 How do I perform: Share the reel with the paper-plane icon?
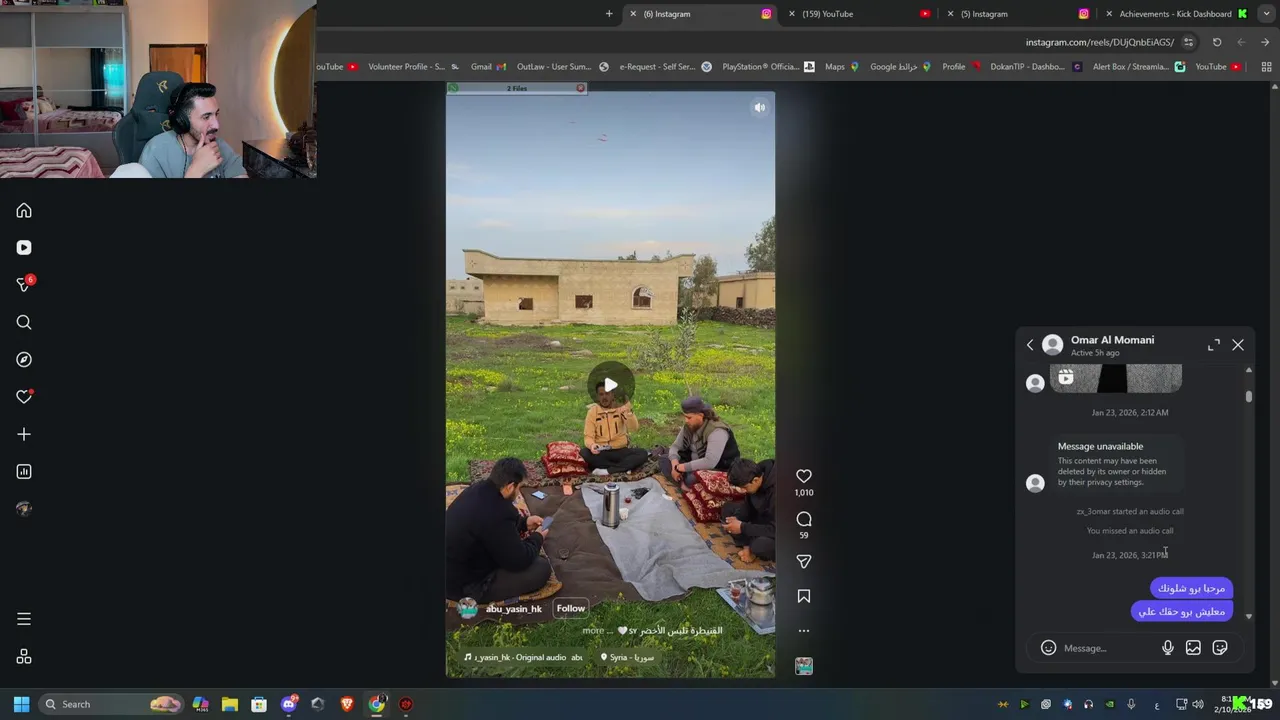coord(804,562)
